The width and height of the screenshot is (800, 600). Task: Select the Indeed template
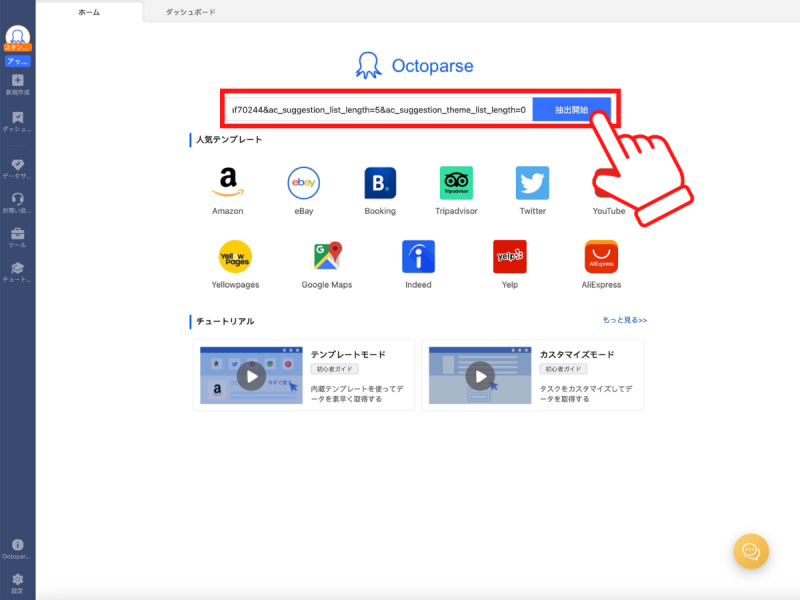tap(418, 265)
